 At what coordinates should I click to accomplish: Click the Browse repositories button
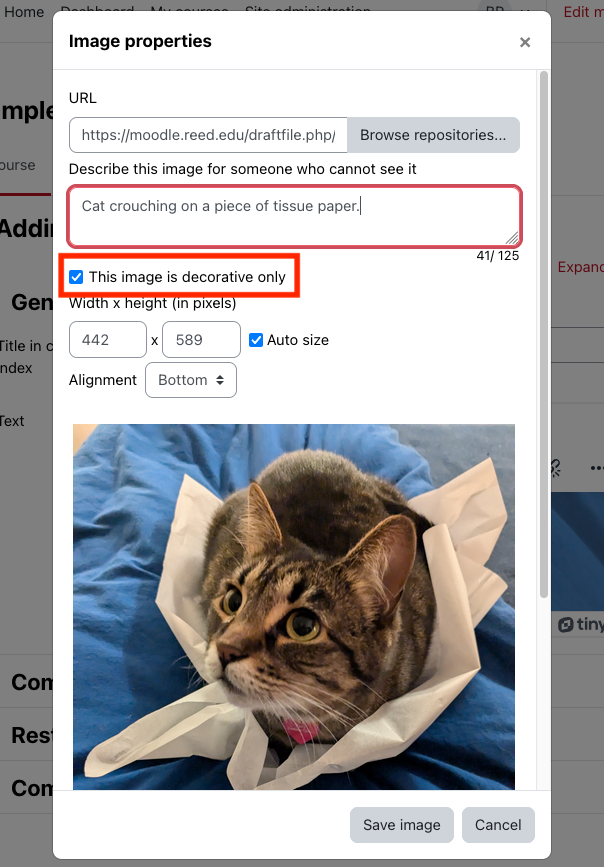433,135
